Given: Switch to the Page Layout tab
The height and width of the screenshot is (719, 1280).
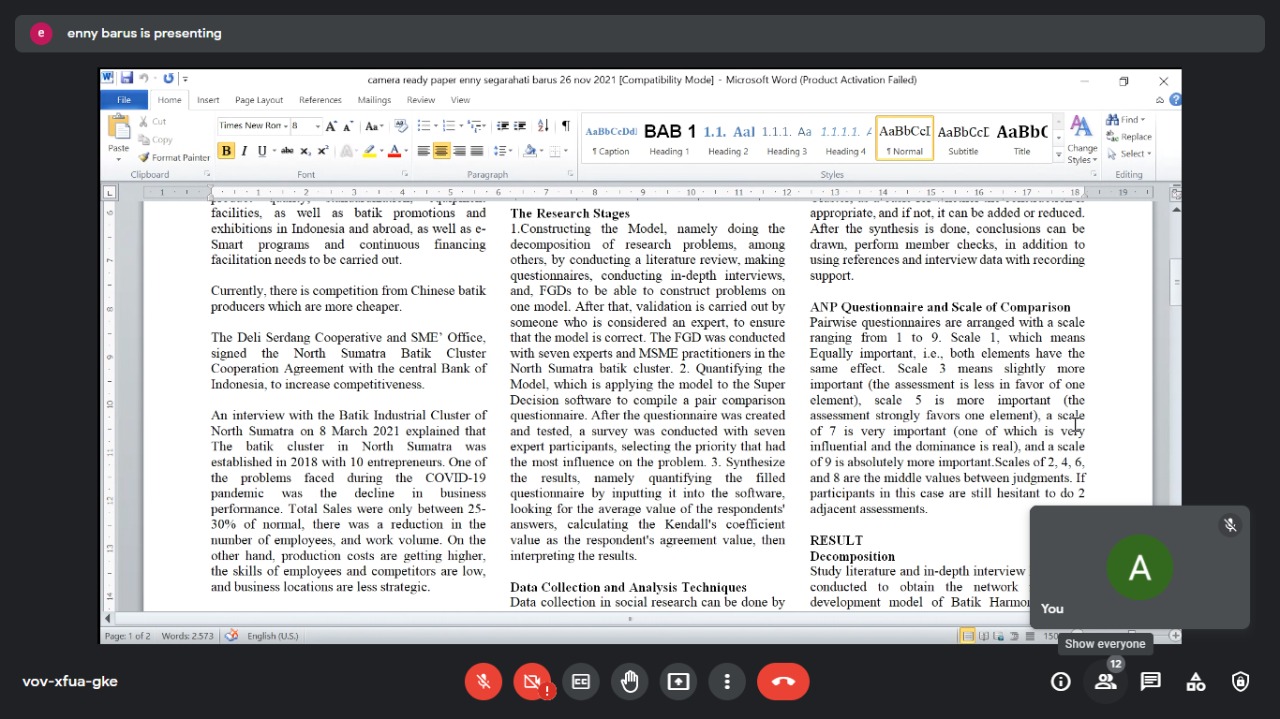Looking at the screenshot, I should (259, 100).
